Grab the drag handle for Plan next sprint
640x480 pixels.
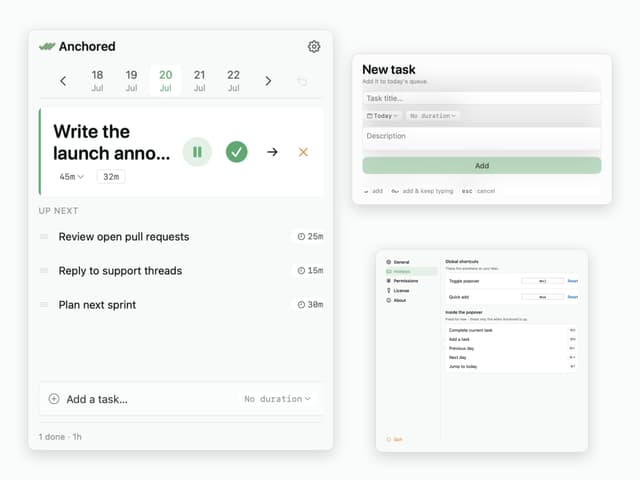[44, 304]
